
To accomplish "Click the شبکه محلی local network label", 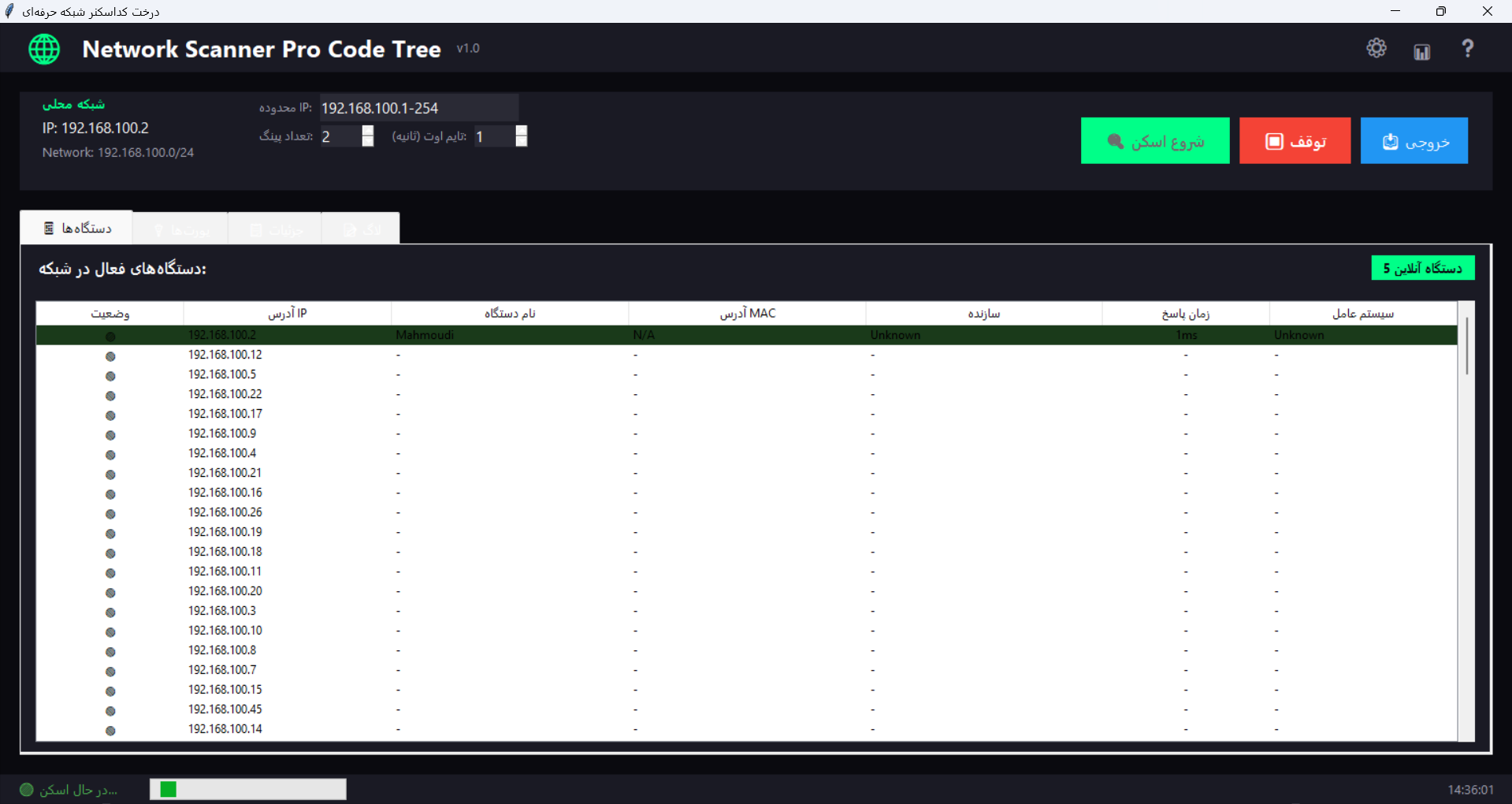I will 73,104.
